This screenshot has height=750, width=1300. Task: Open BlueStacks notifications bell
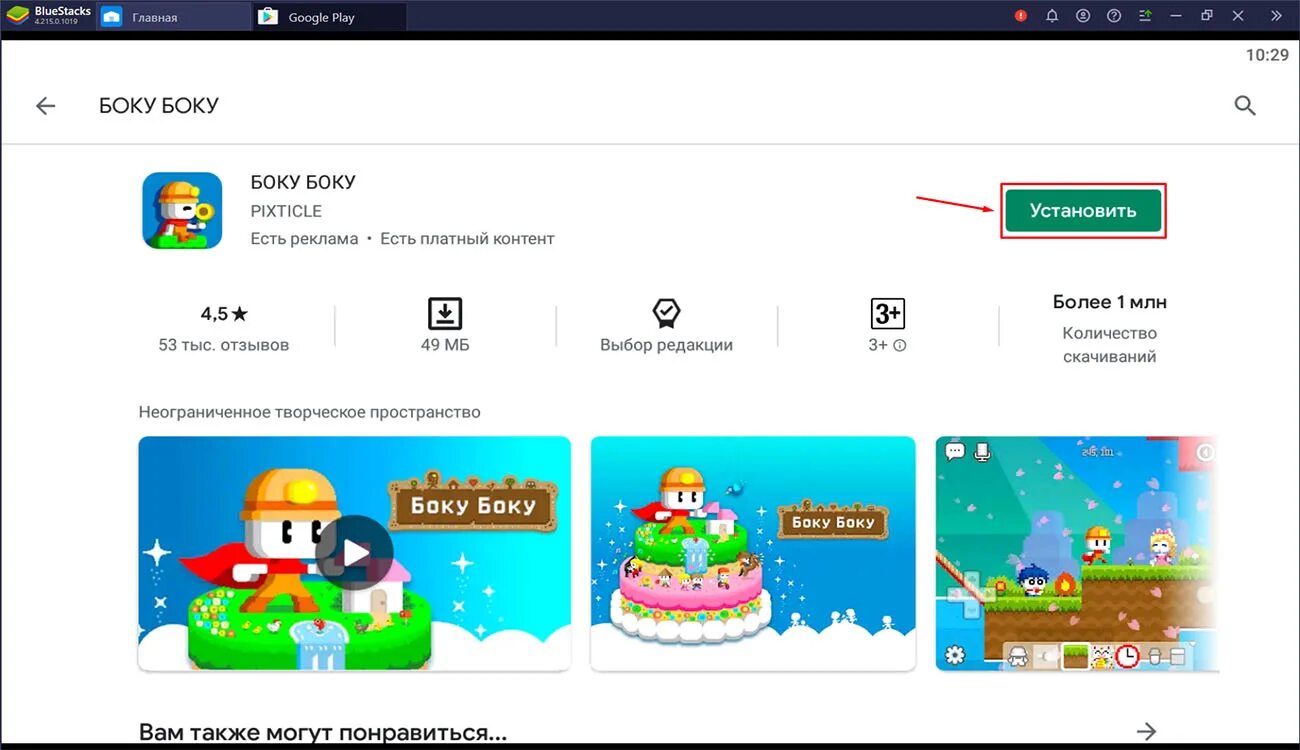[x=1052, y=16]
